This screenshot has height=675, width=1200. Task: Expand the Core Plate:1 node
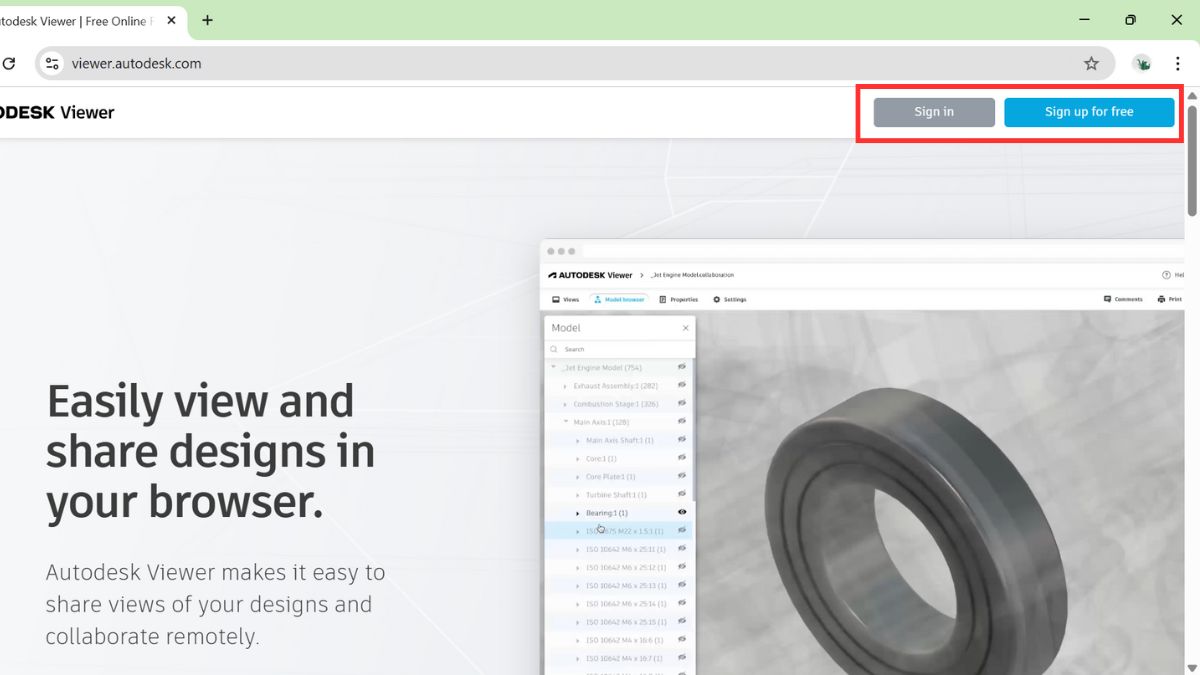click(x=577, y=476)
